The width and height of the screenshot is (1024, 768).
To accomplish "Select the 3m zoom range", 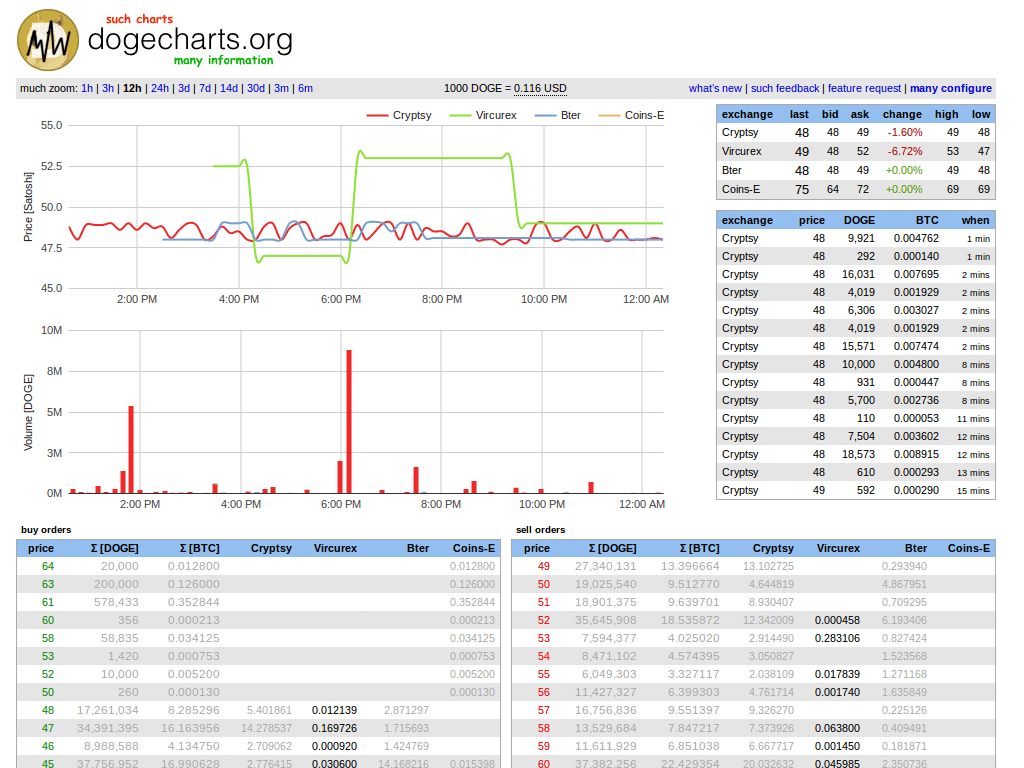I will 281,88.
